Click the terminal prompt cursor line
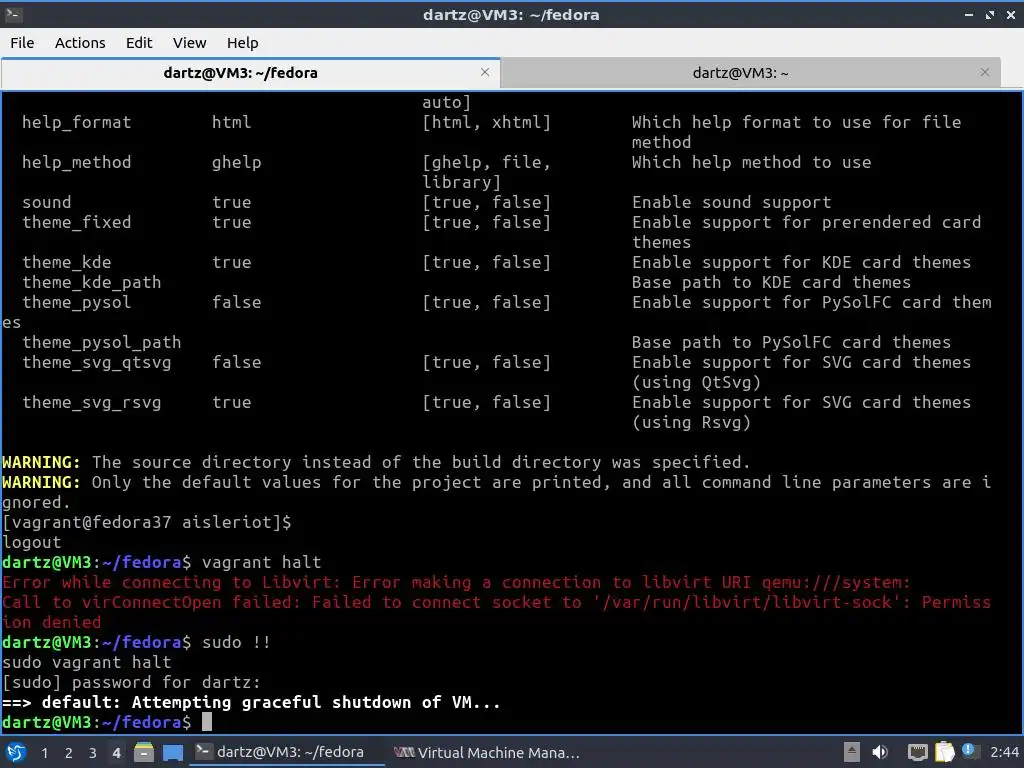Screen dimensions: 1024x768 tap(106, 722)
